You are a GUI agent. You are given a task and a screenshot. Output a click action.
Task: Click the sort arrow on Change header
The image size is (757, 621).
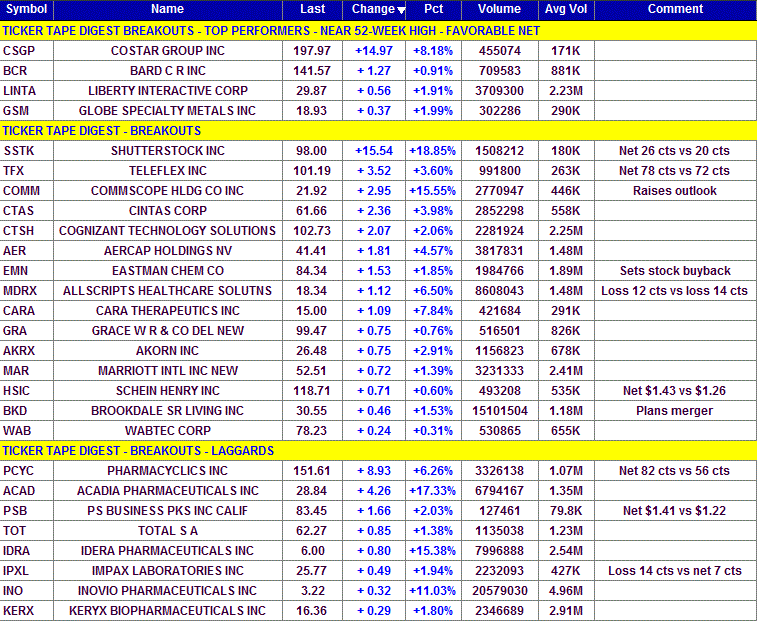(x=401, y=11)
